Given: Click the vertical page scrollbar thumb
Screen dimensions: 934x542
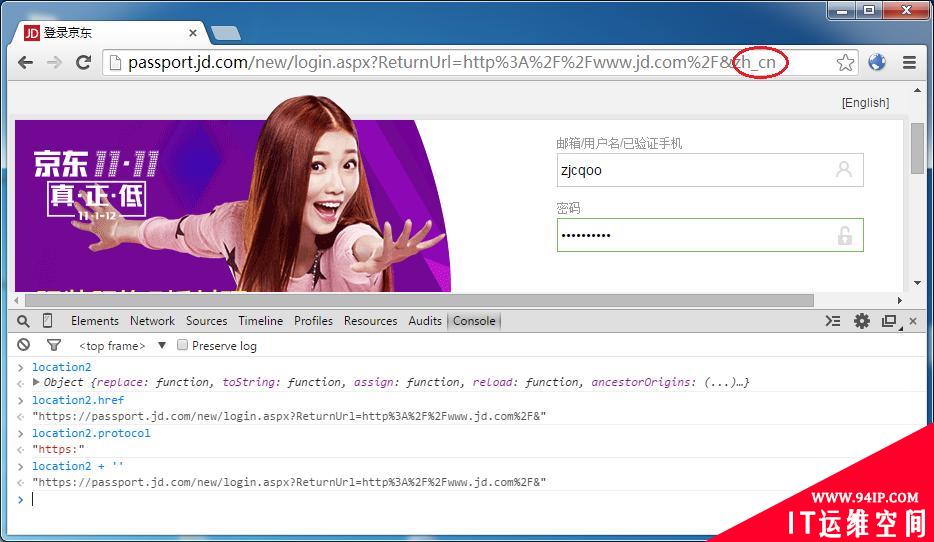Looking at the screenshot, I should 917,148.
